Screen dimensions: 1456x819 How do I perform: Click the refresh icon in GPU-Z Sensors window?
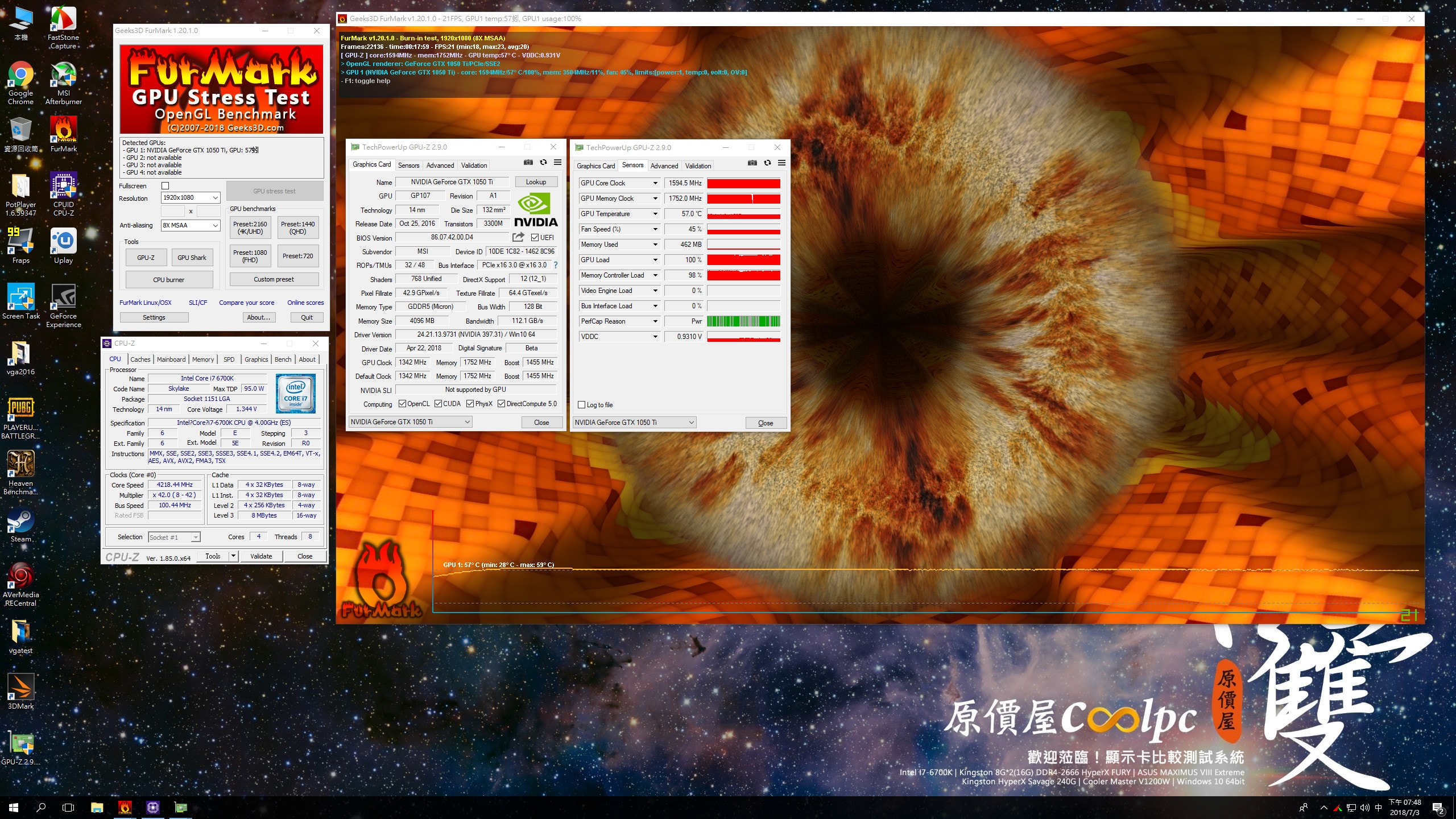[x=767, y=163]
